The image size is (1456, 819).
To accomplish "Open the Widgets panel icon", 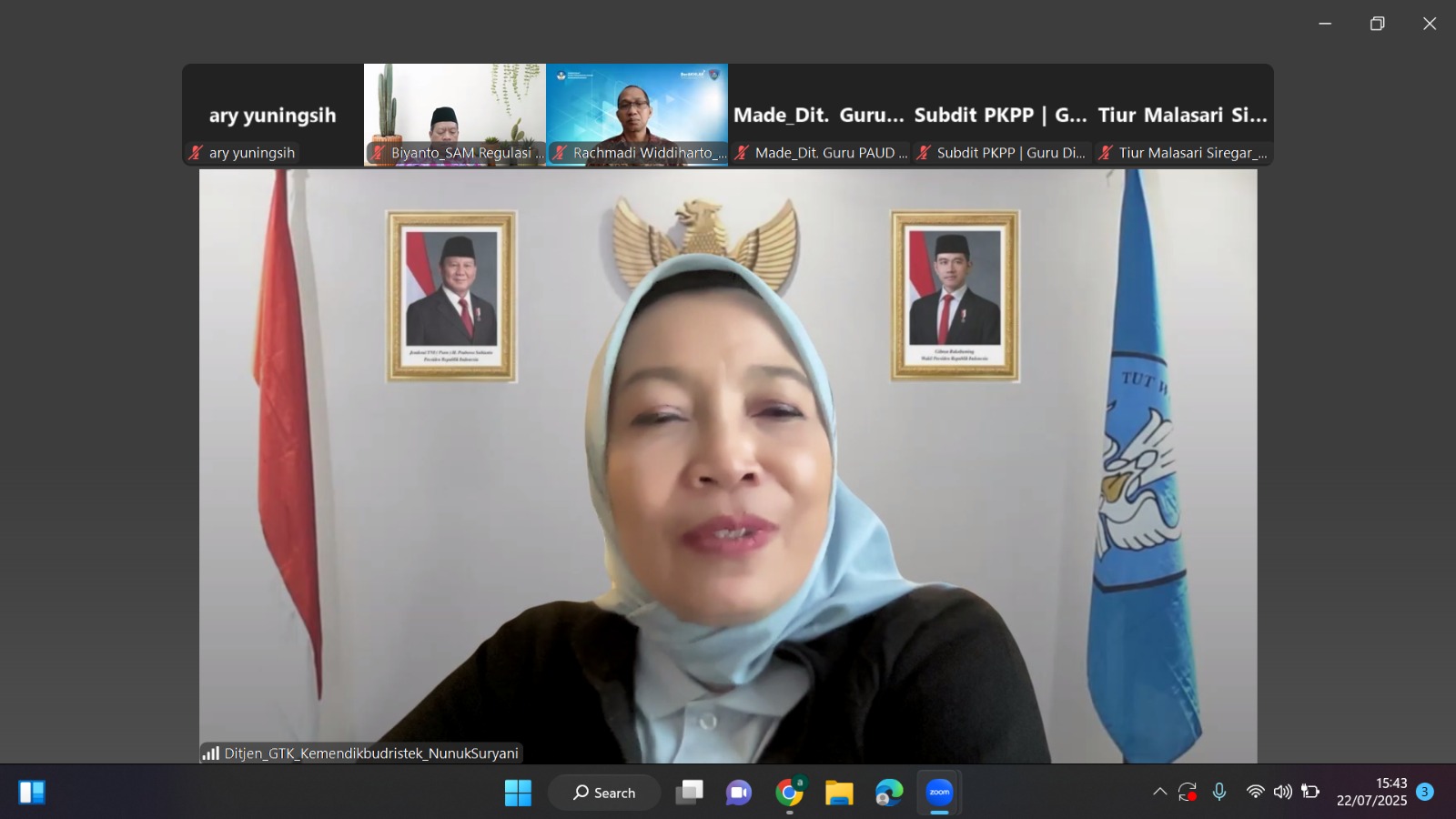I will click(x=32, y=793).
